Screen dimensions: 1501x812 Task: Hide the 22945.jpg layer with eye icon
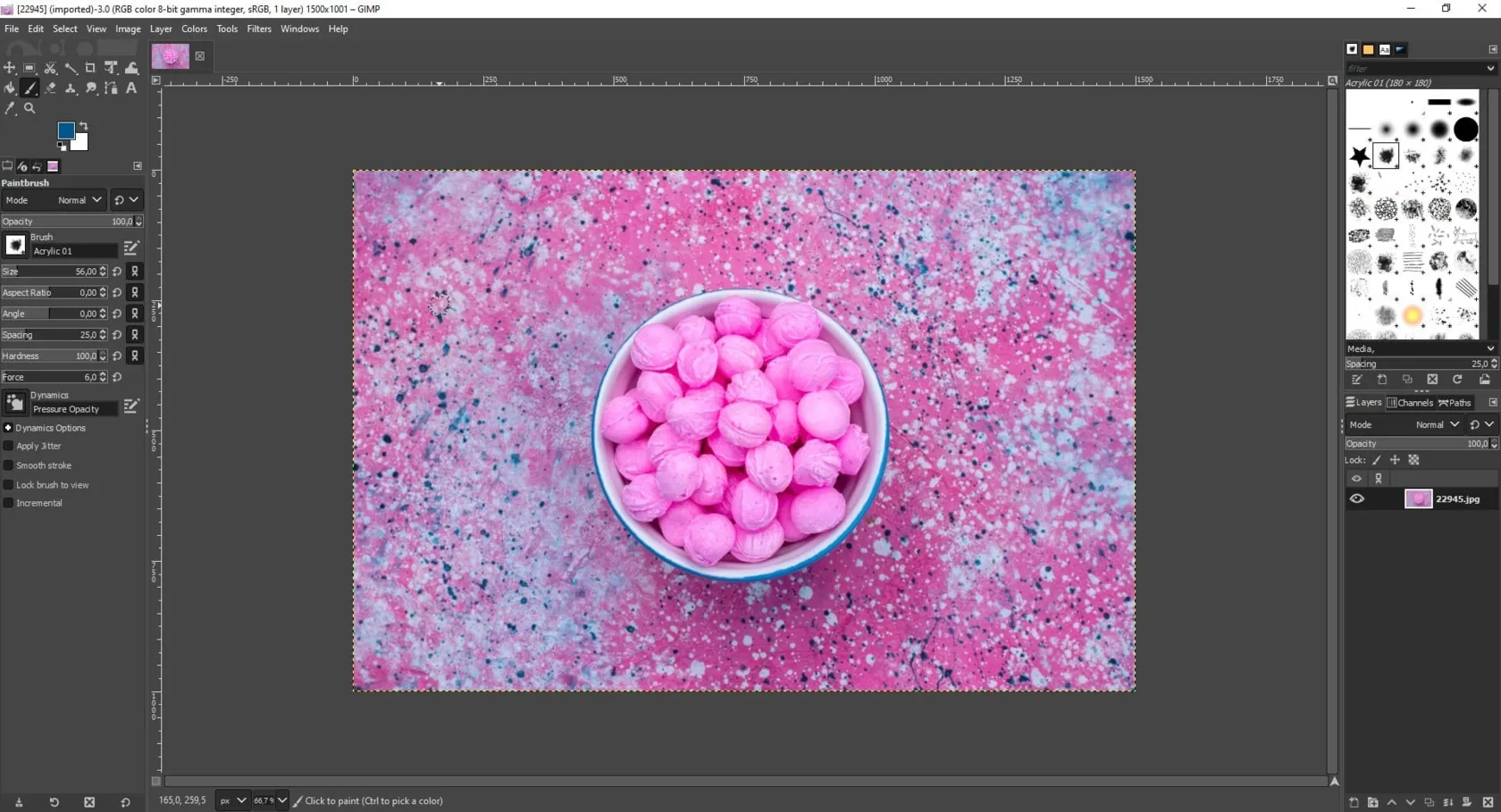click(x=1356, y=499)
